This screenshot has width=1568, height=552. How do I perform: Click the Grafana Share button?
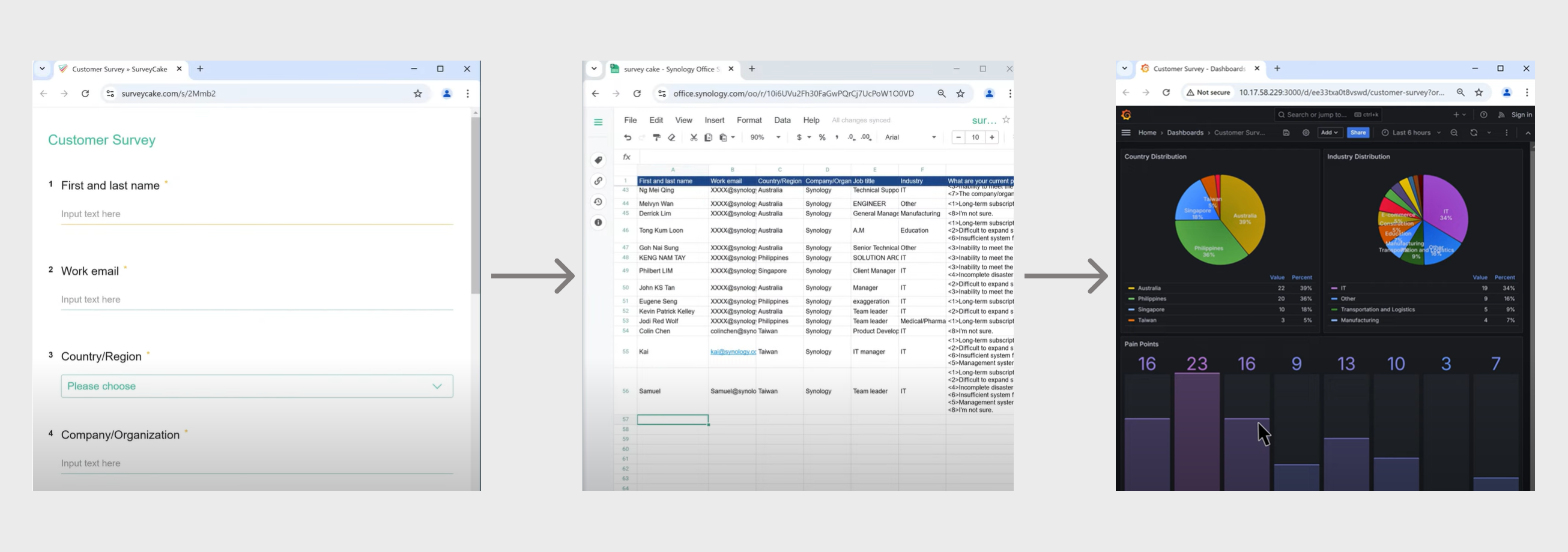1358,133
